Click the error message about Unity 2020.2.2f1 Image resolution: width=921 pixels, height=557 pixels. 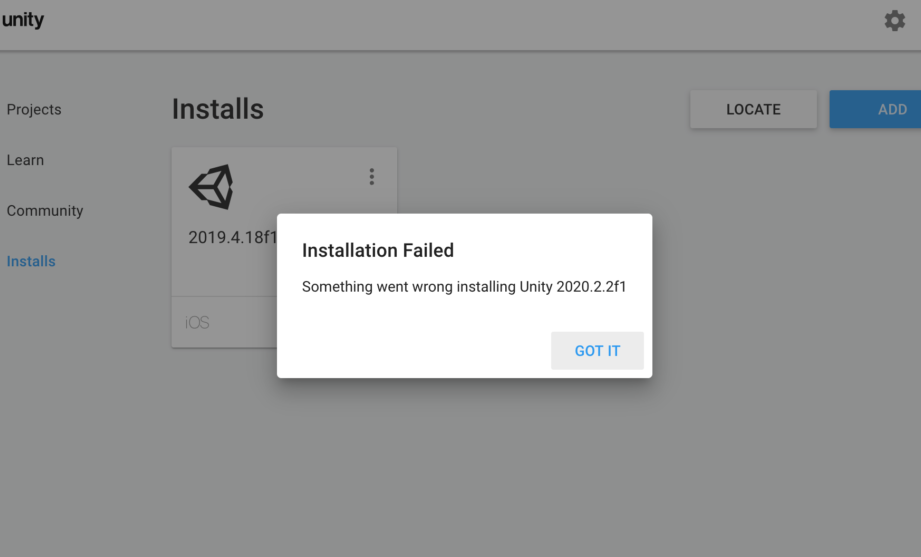point(464,287)
